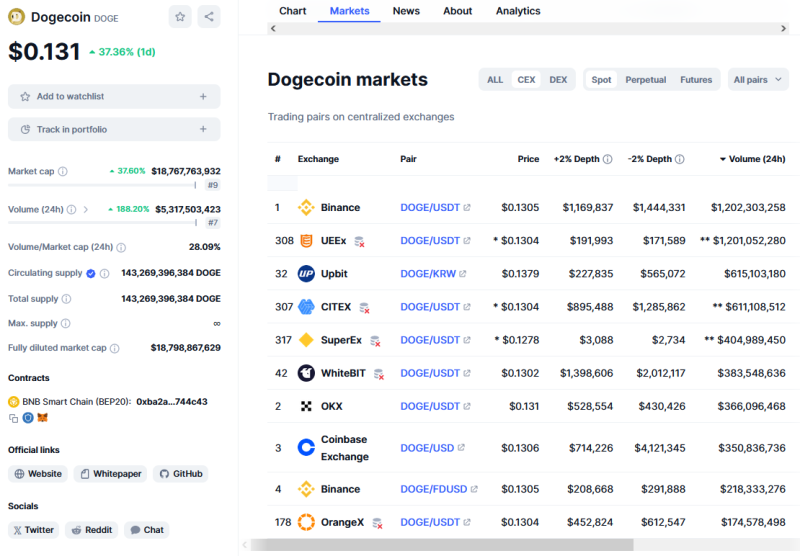Click the Upbit exchange logo

click(x=306, y=274)
